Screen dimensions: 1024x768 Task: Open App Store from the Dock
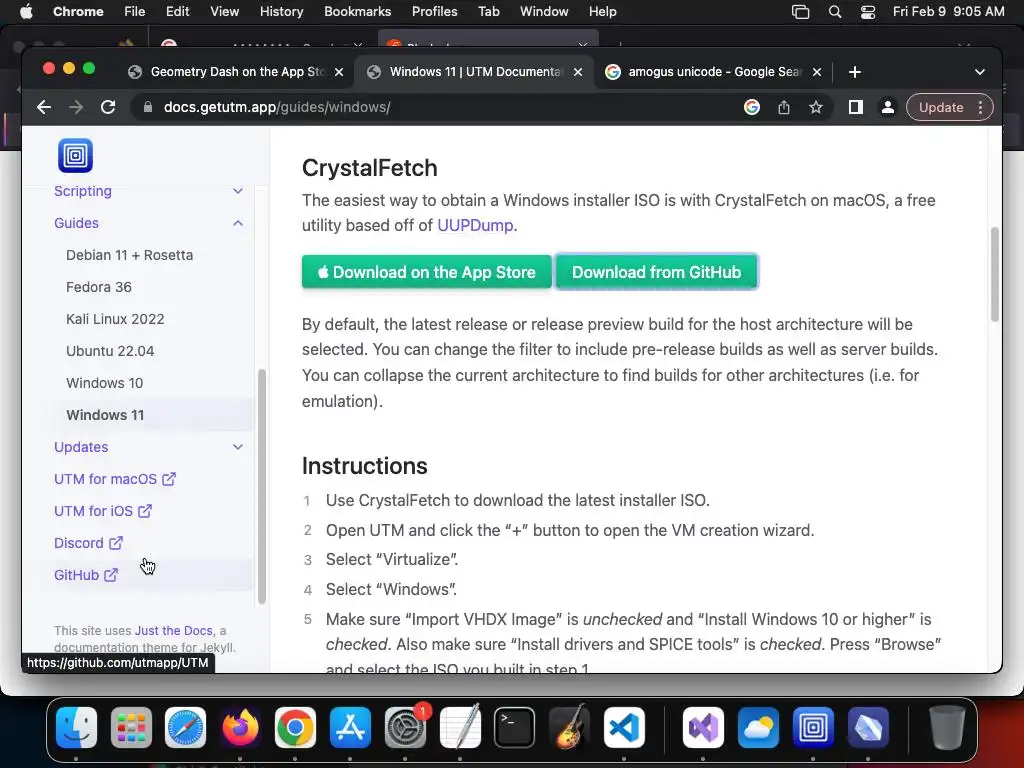click(x=351, y=727)
